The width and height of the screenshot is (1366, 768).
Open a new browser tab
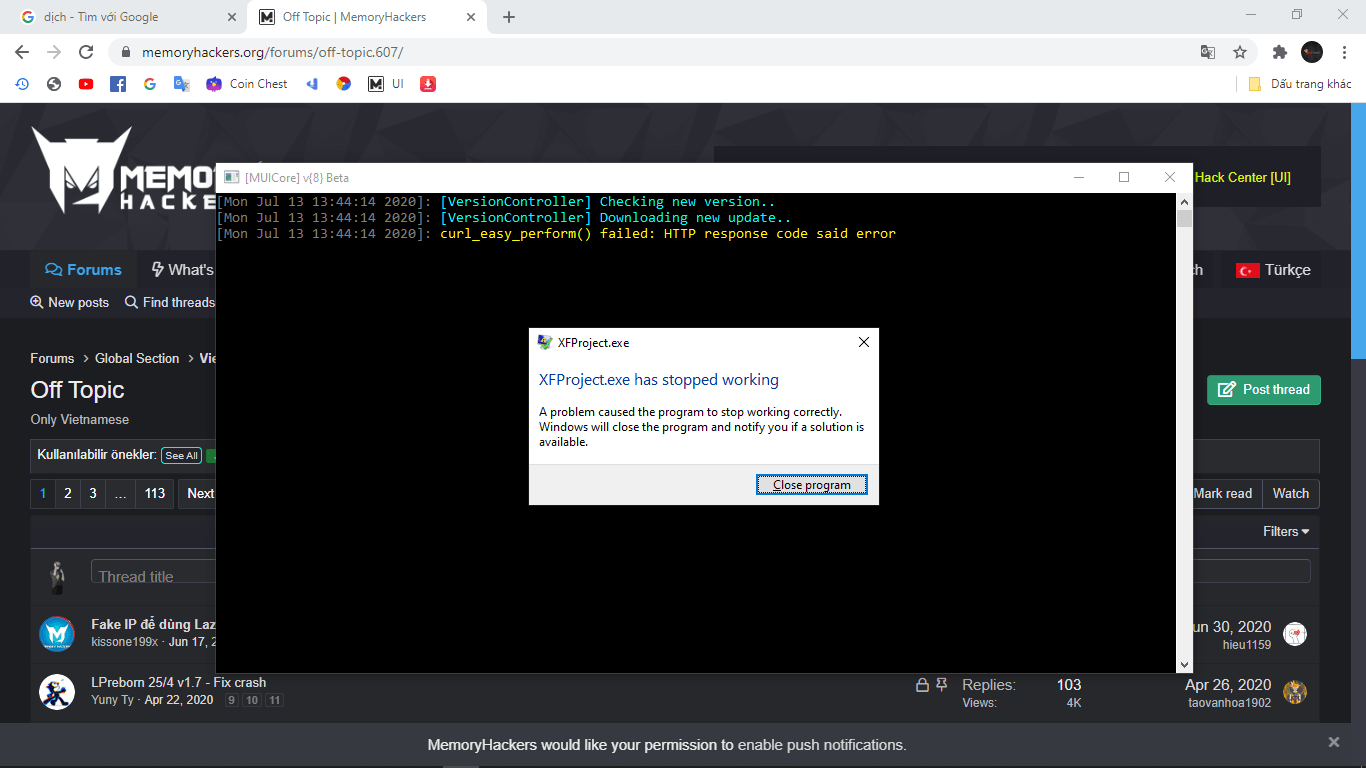509,17
